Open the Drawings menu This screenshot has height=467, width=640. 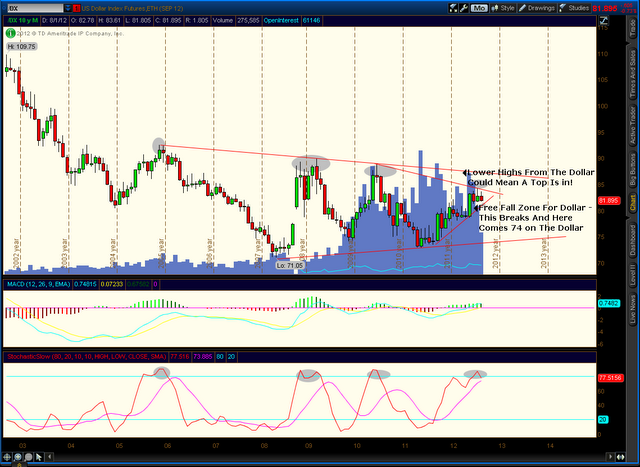pyautogui.click(x=537, y=8)
